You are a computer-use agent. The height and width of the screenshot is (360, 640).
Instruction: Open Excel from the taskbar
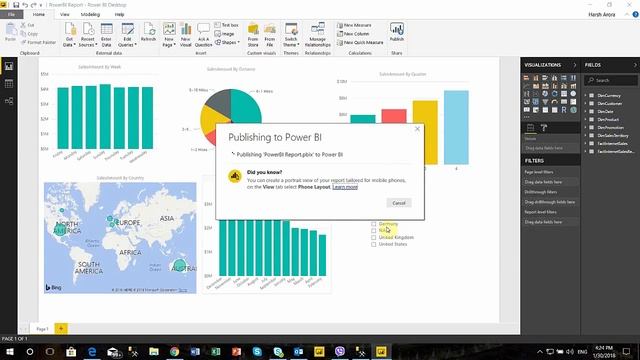pyautogui.click(x=216, y=351)
